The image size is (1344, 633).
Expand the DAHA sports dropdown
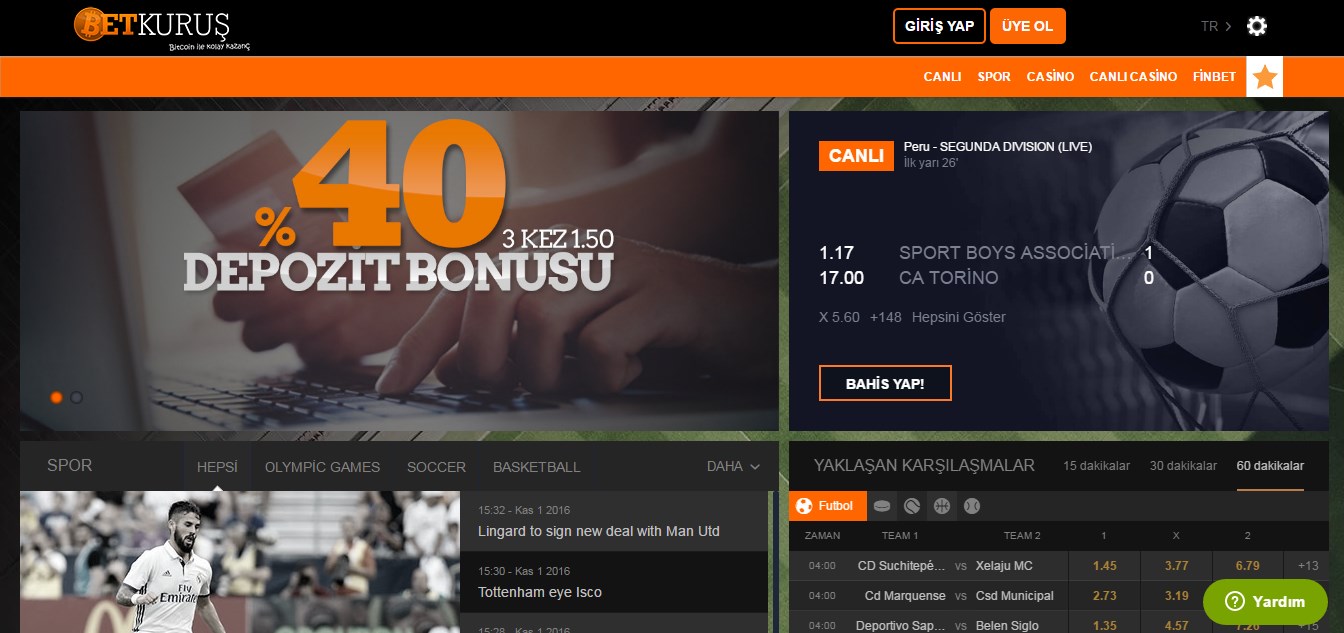coord(733,467)
